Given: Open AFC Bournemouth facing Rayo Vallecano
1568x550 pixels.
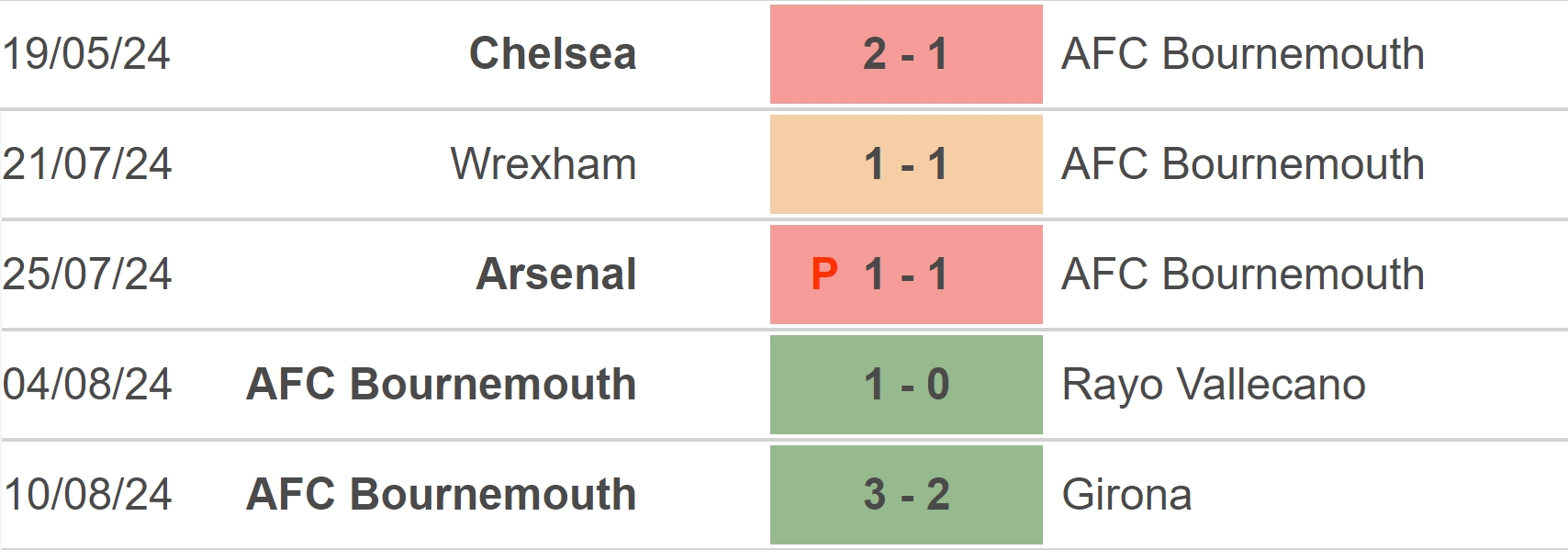Looking at the screenshot, I should (442, 385).
